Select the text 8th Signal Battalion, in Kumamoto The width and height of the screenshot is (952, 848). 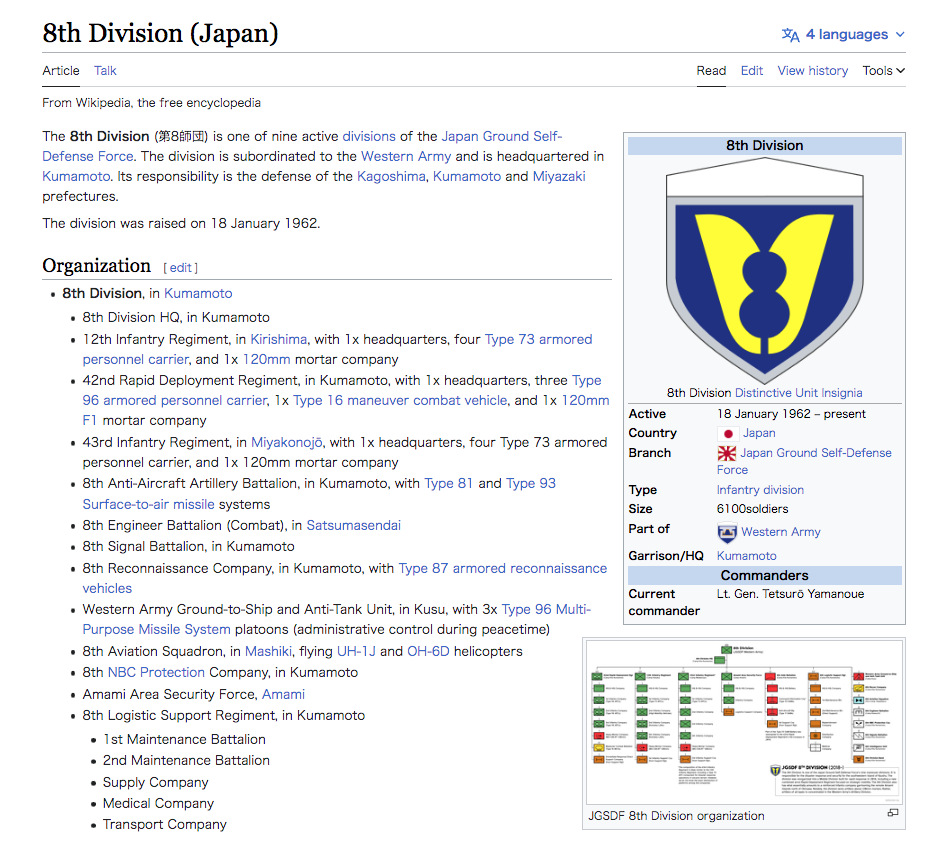pyautogui.click(x=188, y=547)
